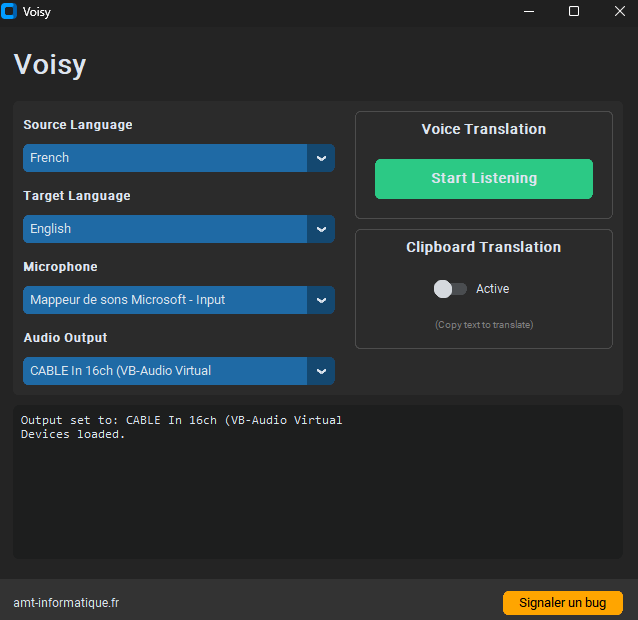Viewport: 638px width, 620px height.
Task: Open the Target Language English dropdown
Action: 179,229
